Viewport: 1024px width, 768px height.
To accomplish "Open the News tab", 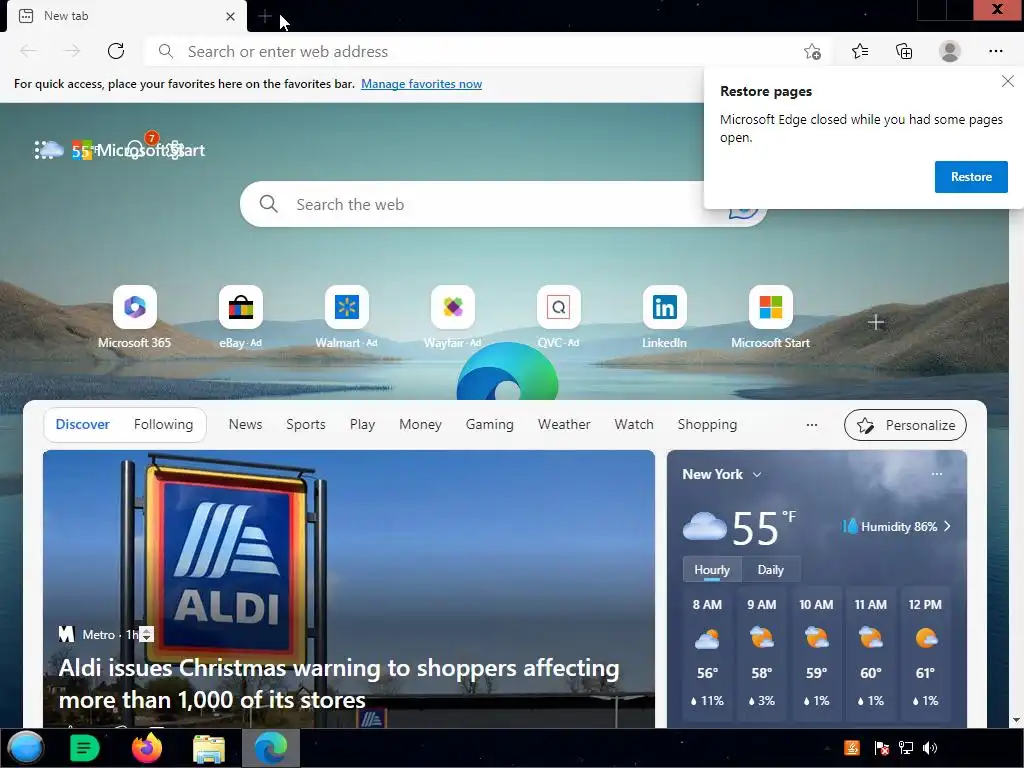I will pyautogui.click(x=246, y=424).
